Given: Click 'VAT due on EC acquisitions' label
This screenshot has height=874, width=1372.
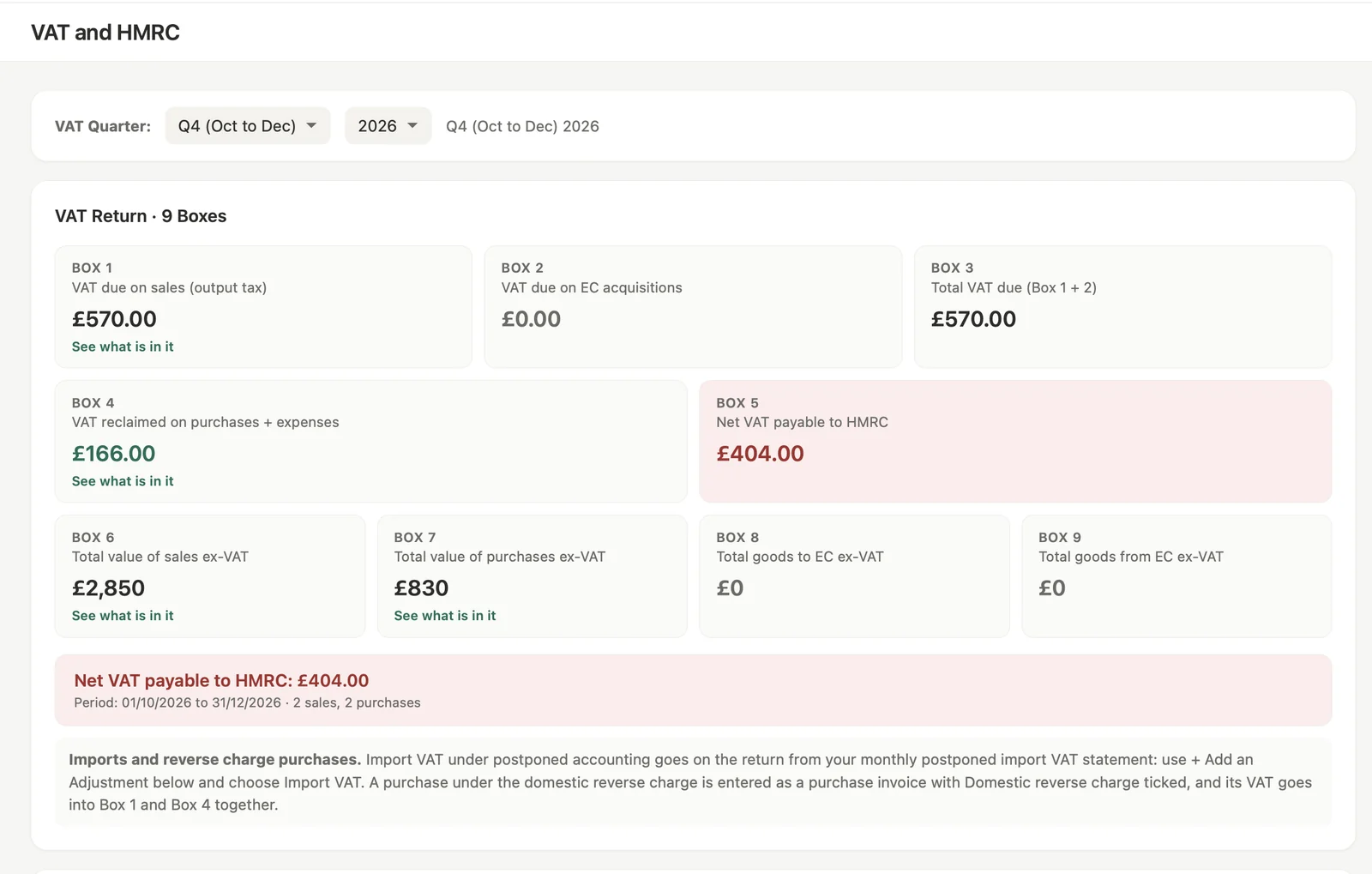Looking at the screenshot, I should (x=592, y=287).
